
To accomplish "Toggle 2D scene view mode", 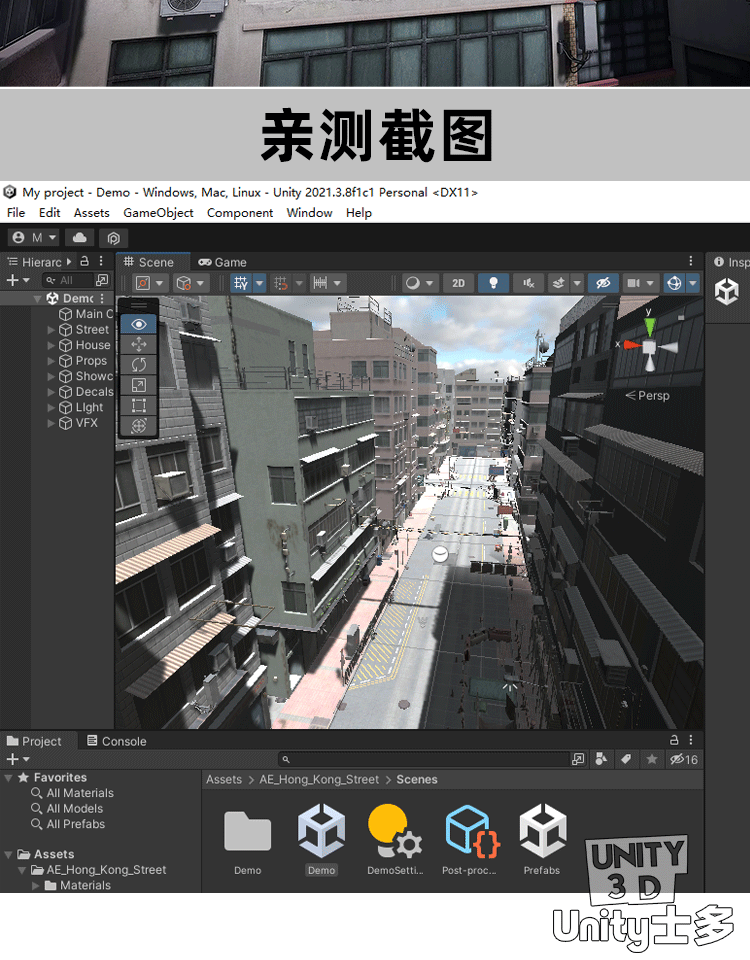I will 458,283.
